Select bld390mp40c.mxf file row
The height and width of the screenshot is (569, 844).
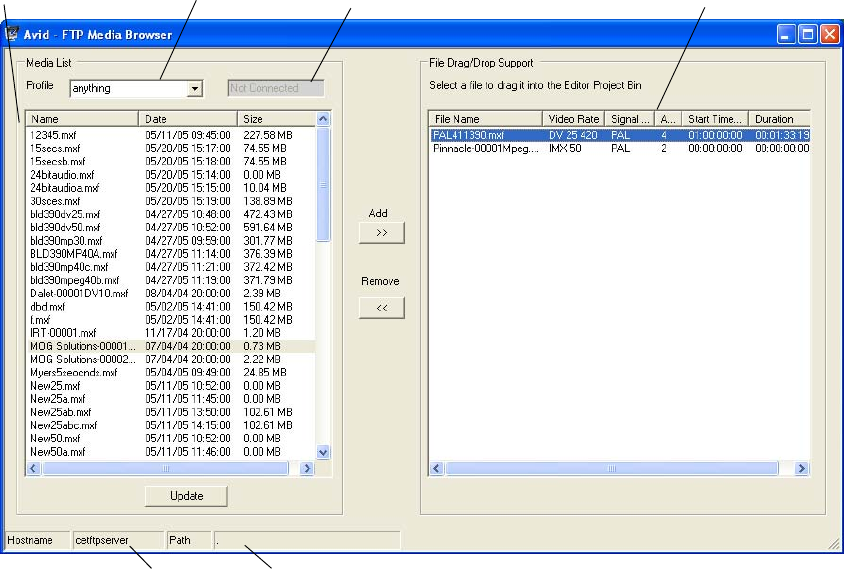[x=171, y=267]
